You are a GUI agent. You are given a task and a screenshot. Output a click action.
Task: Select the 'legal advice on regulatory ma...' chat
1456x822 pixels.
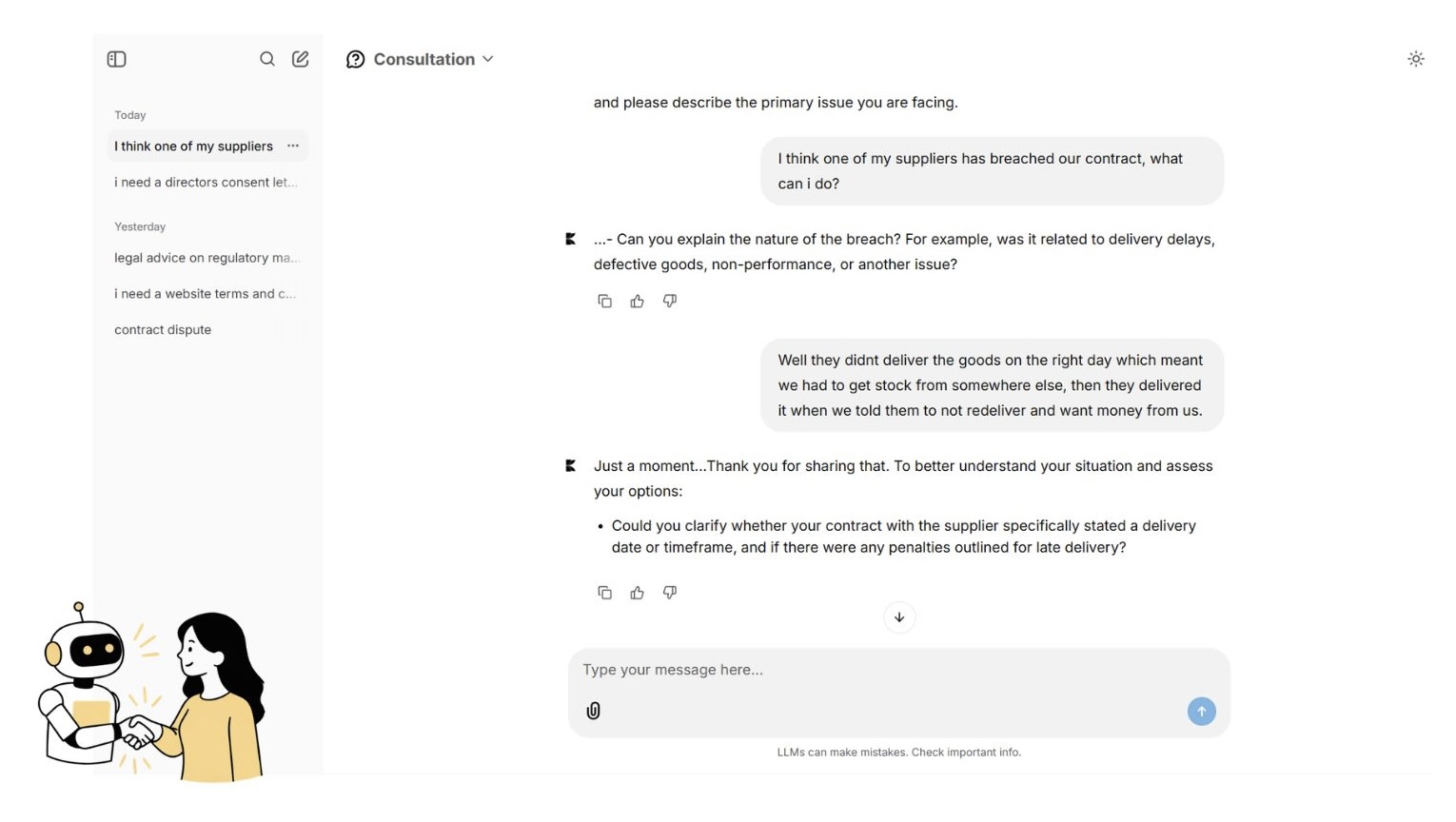[x=207, y=258]
